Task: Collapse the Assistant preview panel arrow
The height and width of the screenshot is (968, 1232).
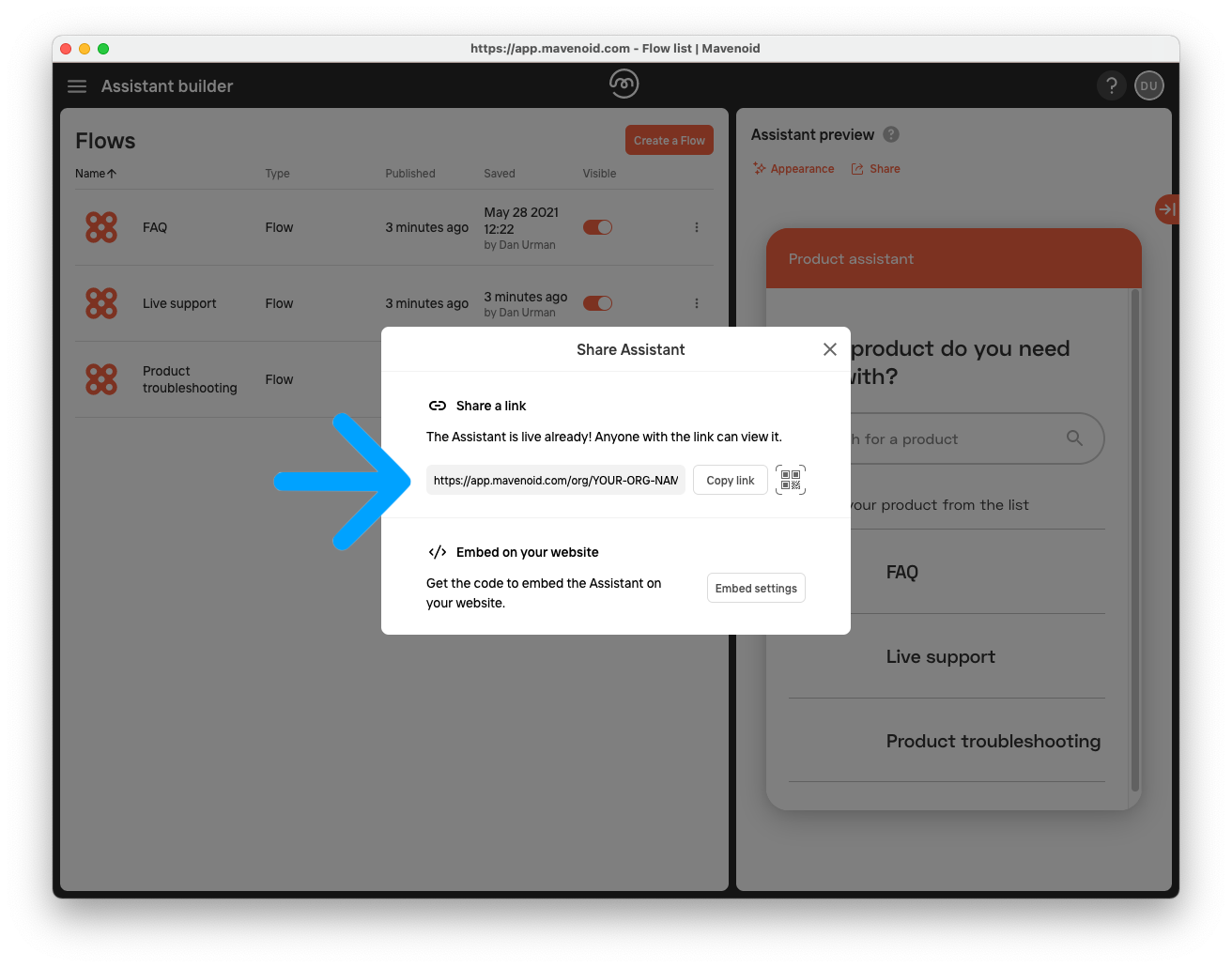Action: (1166, 209)
